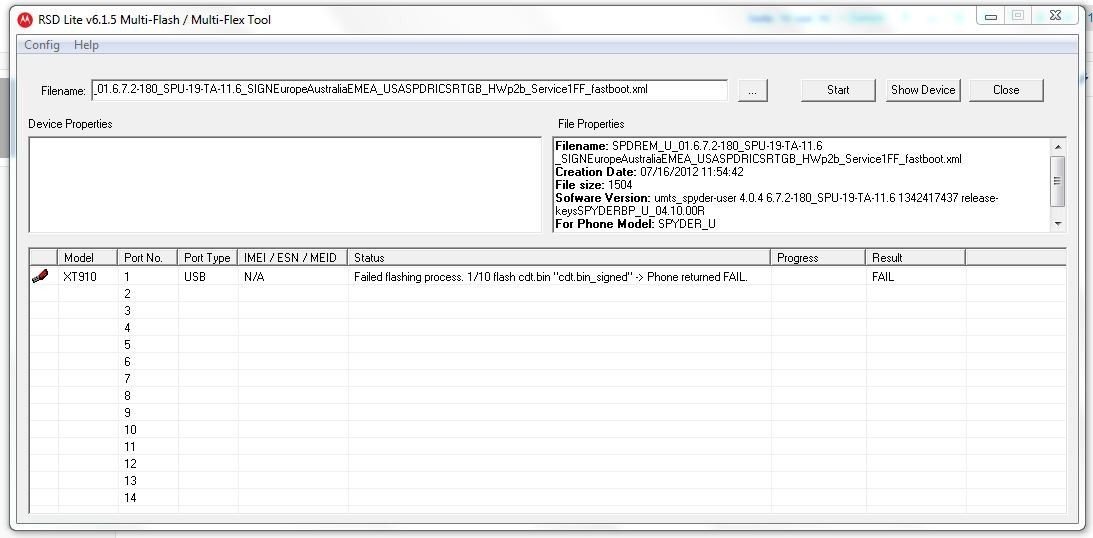Click the Sofware Version line
1093x538 pixels.
click(x=777, y=204)
